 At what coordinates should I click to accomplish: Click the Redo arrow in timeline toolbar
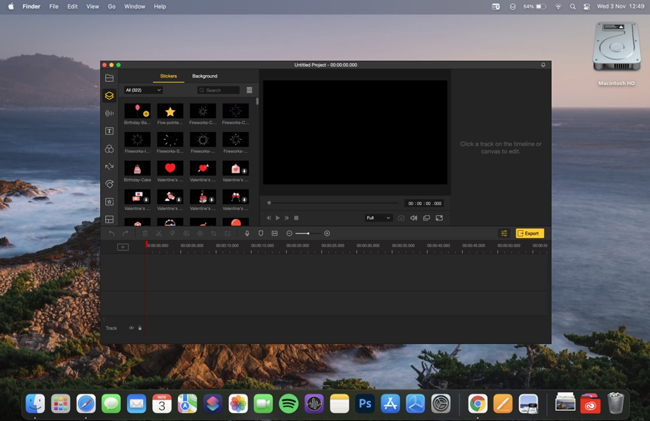[125, 234]
